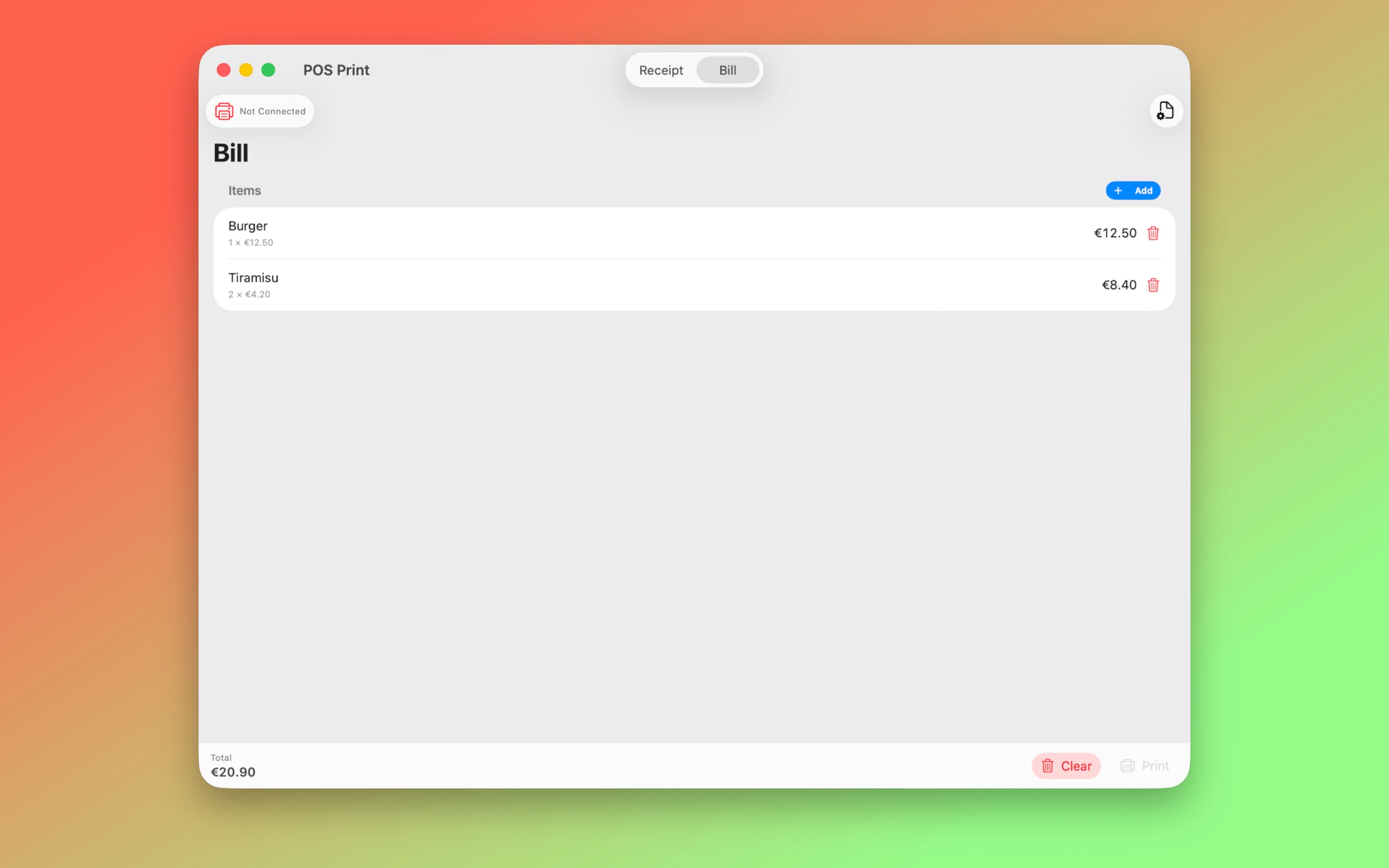The width and height of the screenshot is (1389, 868).
Task: Click the €20.90 total amount
Action: (233, 772)
